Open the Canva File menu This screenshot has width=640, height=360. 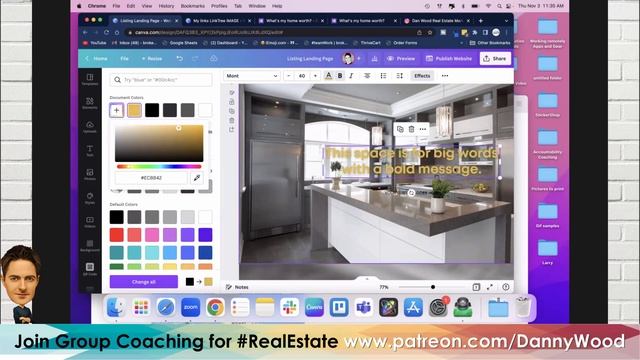(x=124, y=58)
